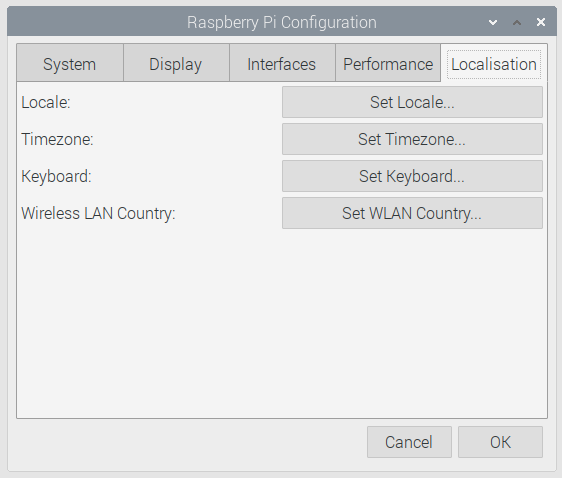Click the Raspberry Pi Configuration title bar

point(282,22)
